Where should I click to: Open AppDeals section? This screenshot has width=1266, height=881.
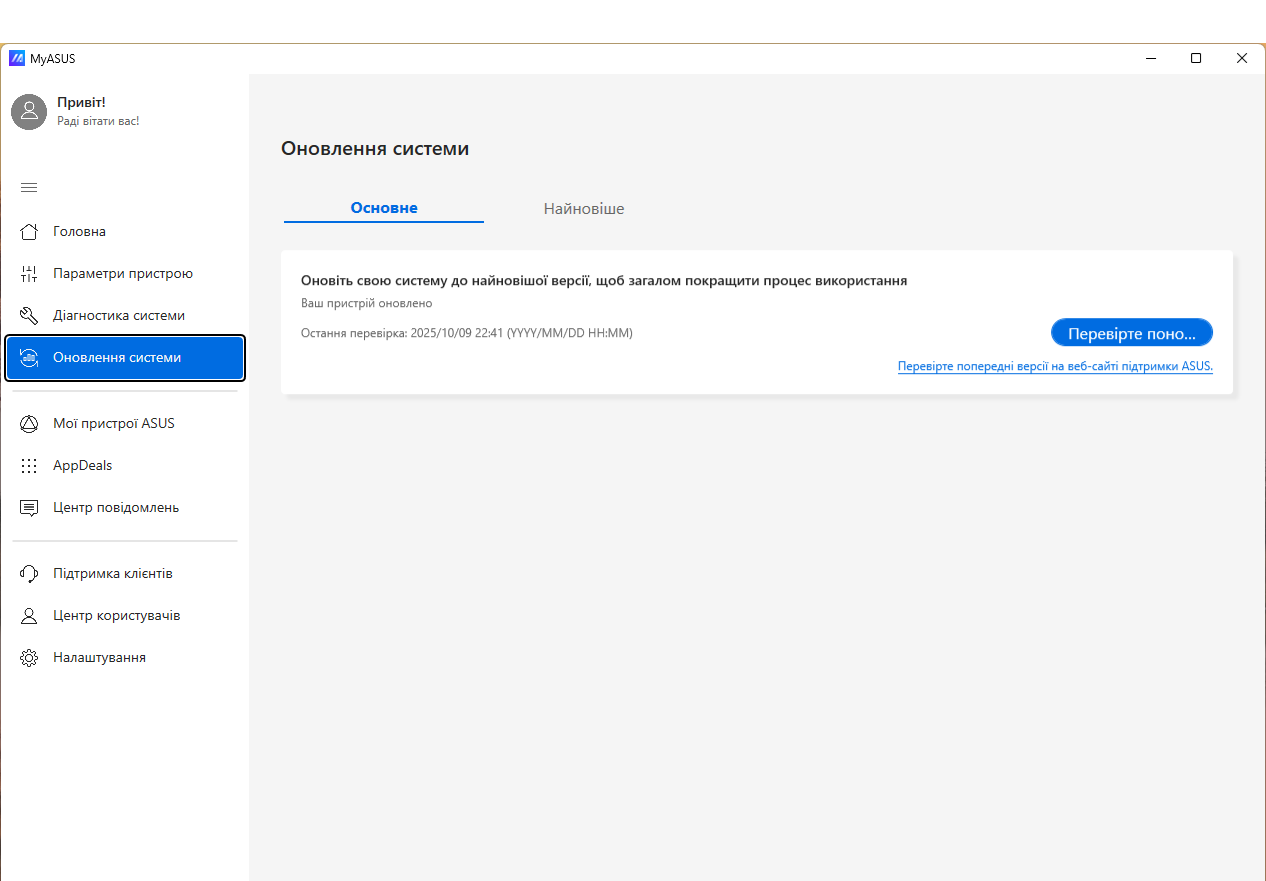[125, 466]
